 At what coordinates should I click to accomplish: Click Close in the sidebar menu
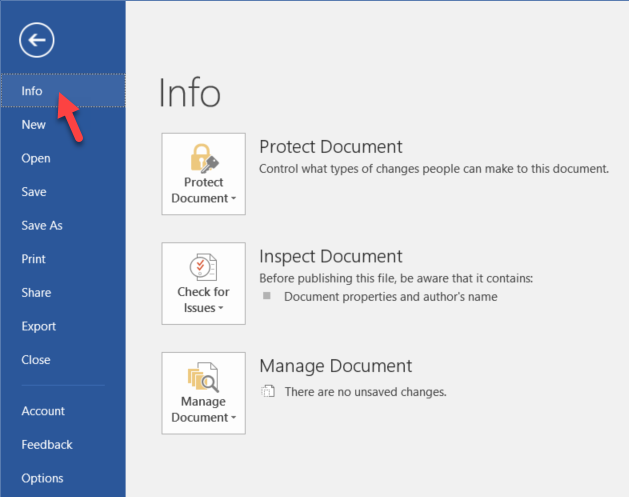tap(63, 360)
